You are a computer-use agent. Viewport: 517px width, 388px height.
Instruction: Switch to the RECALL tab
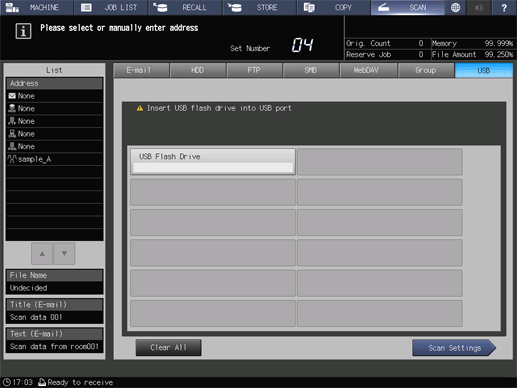[185, 8]
